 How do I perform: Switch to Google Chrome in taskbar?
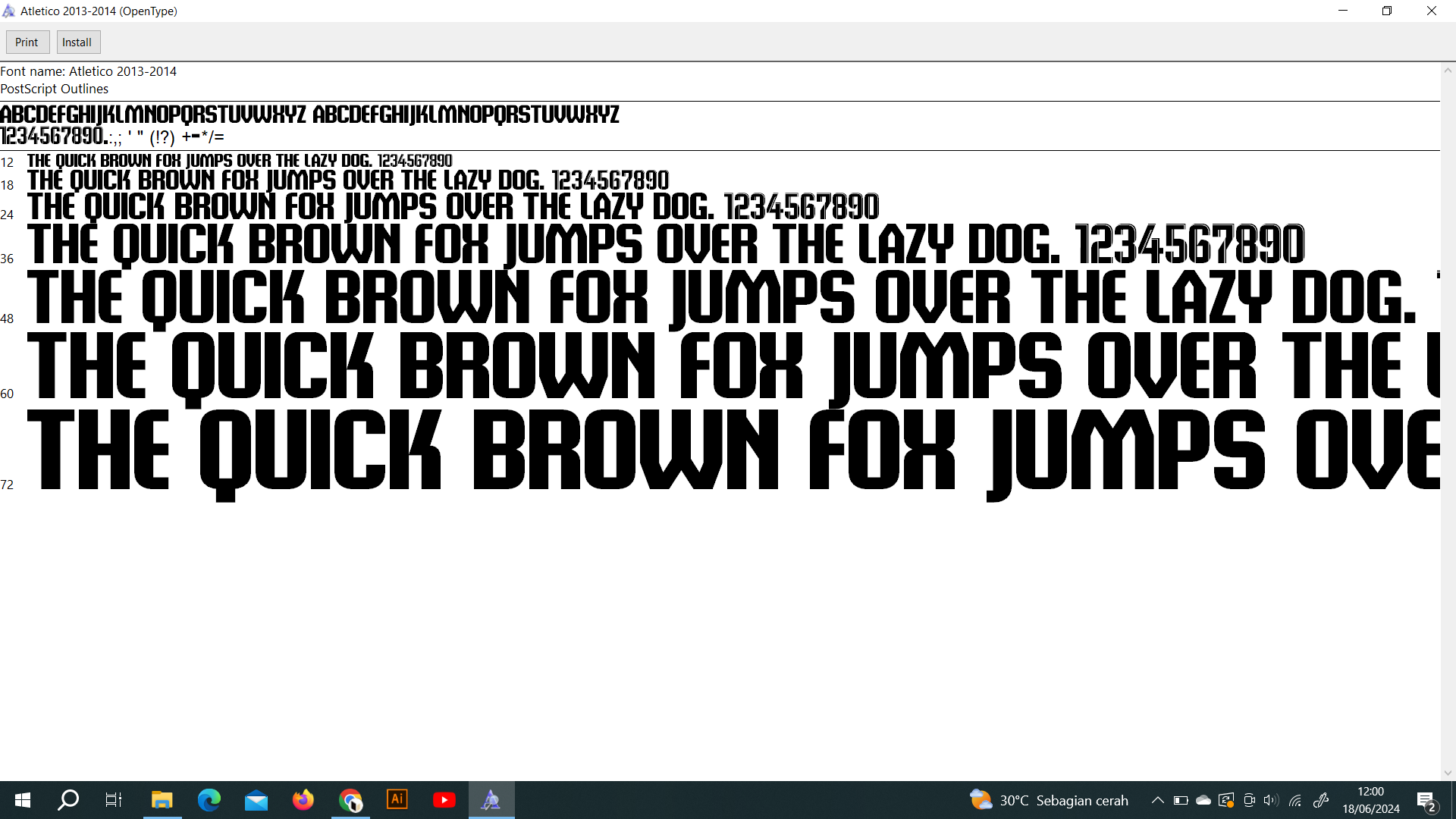(350, 800)
